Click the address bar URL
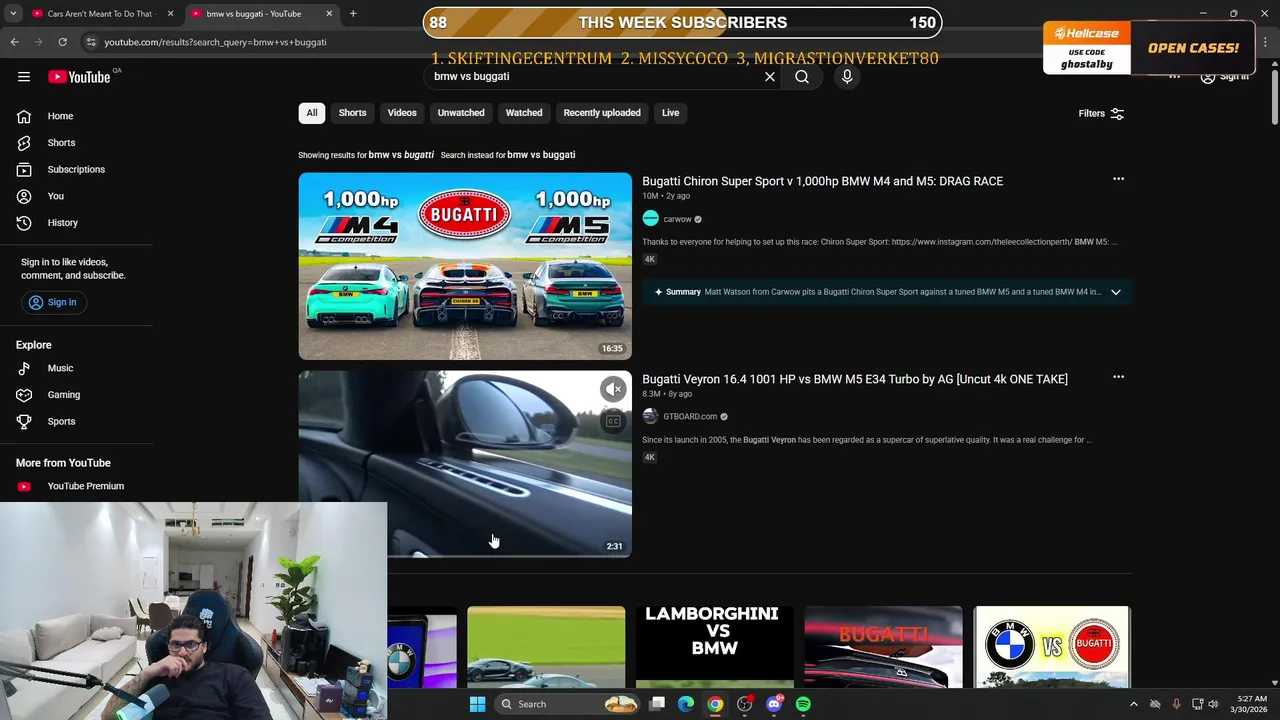Screen dimensions: 1280x720 (216, 42)
